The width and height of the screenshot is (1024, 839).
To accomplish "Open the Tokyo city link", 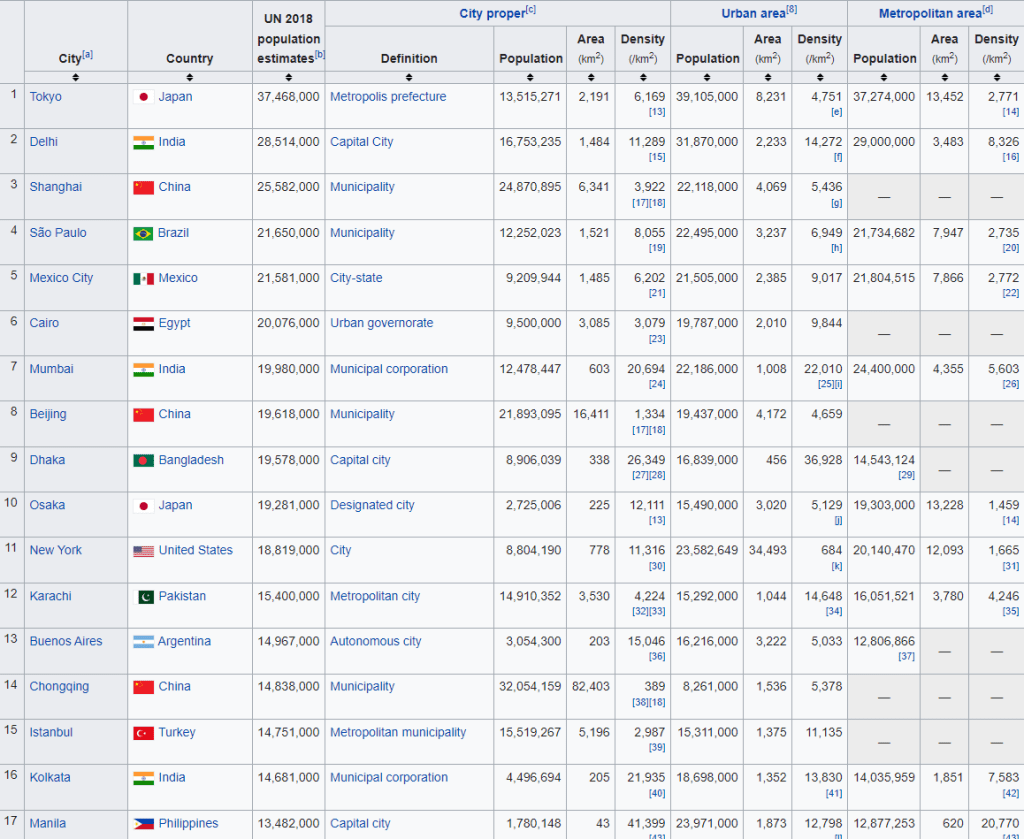I will pyautogui.click(x=45, y=97).
